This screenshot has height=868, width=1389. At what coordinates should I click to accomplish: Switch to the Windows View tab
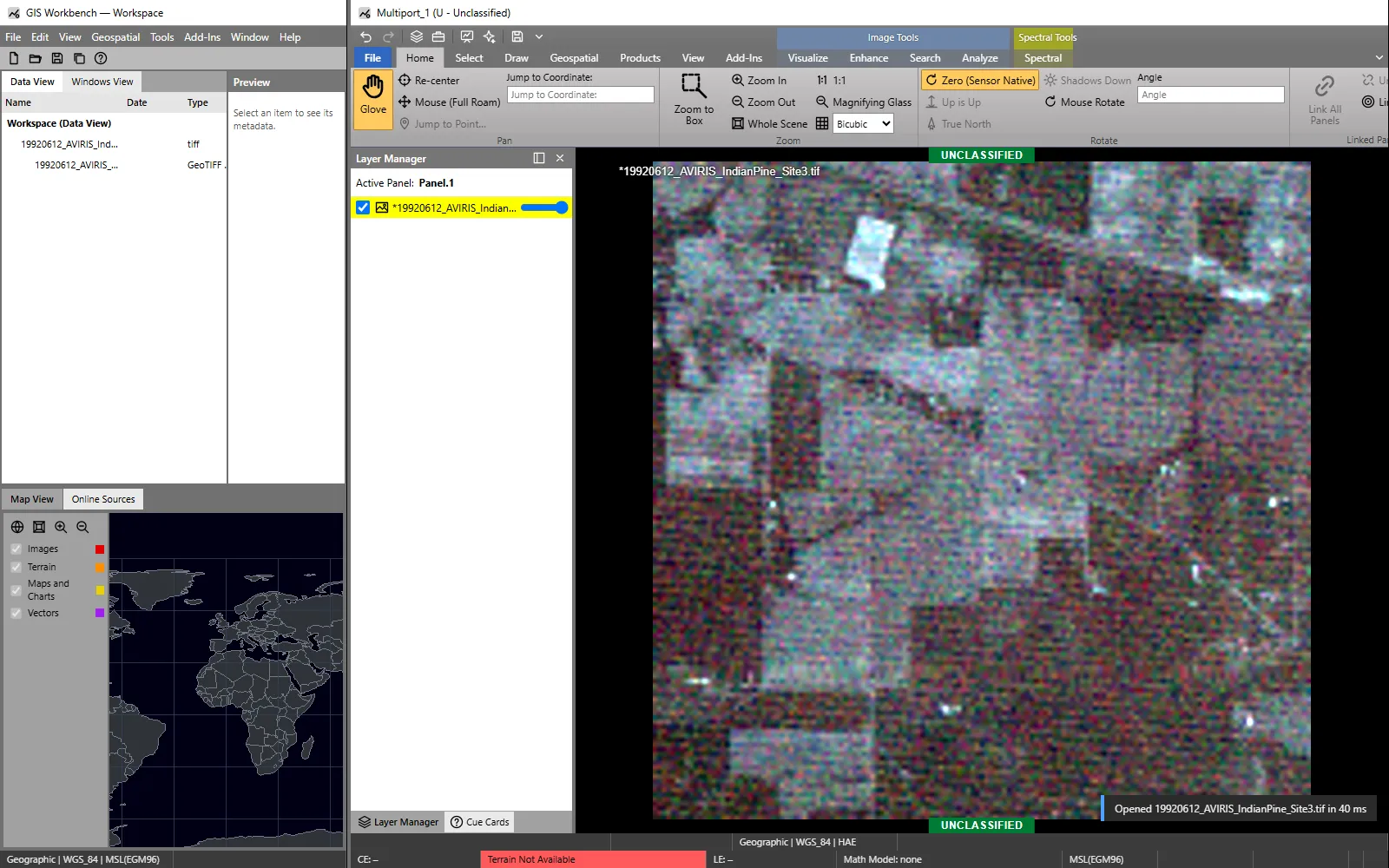coord(102,82)
